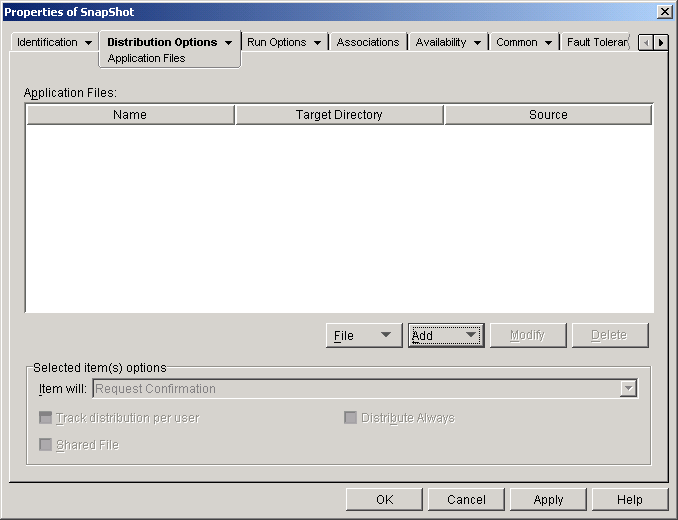Open the Item will combo box

[365, 389]
